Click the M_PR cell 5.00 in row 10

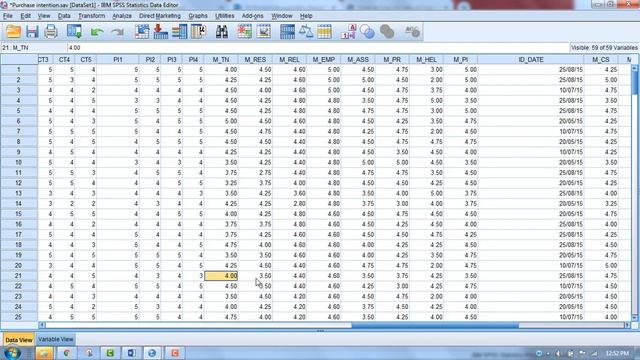click(x=392, y=162)
